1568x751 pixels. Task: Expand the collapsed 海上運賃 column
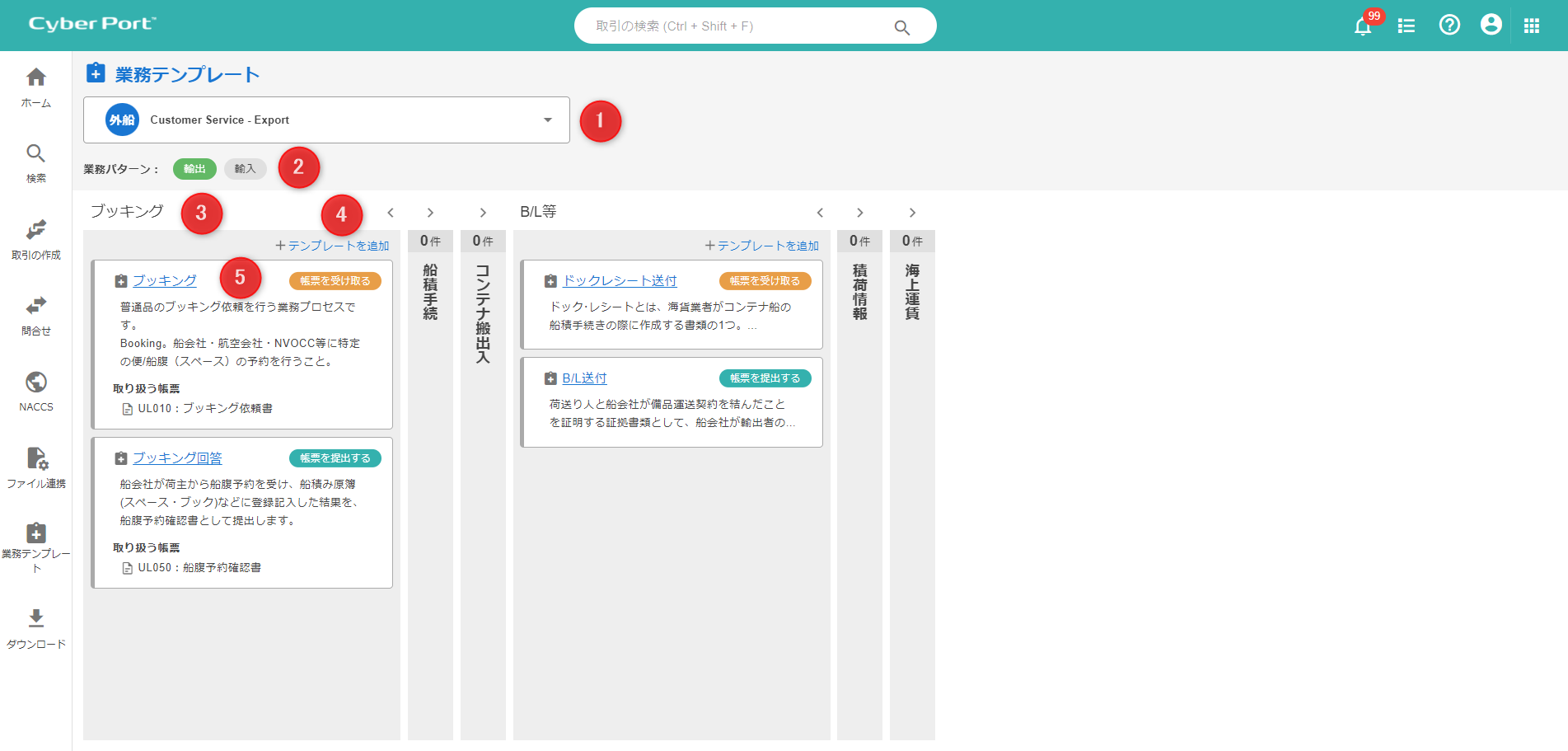pos(912,292)
